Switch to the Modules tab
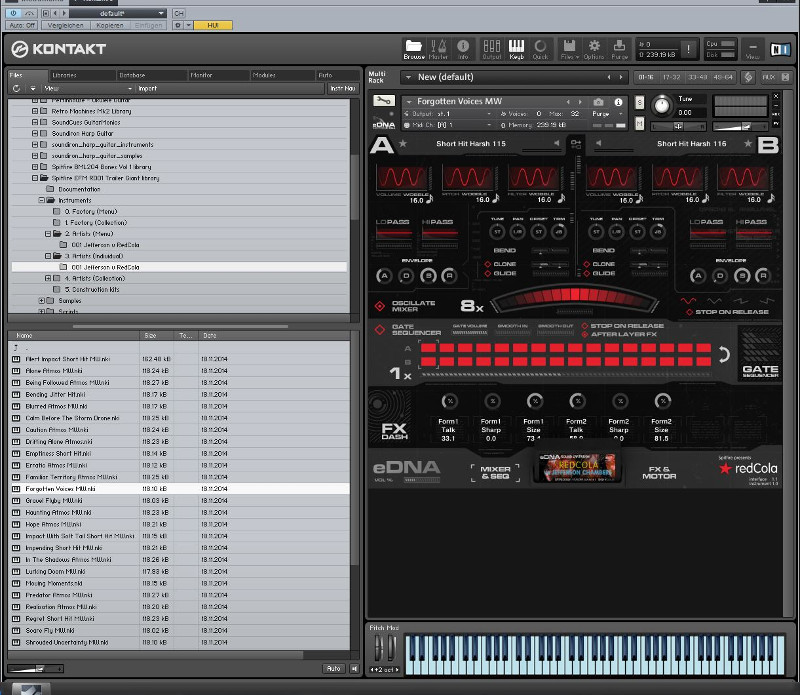 pos(282,75)
